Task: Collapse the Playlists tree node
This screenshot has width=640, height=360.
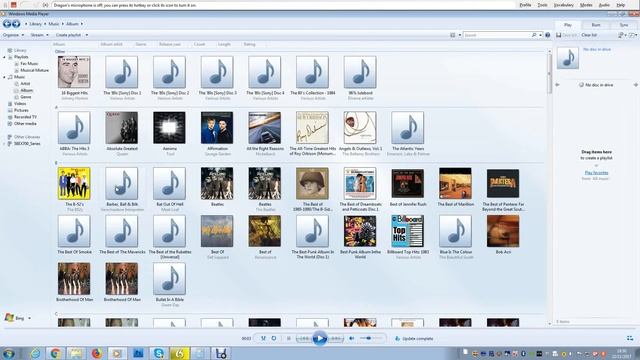Action: pyautogui.click(x=4, y=57)
